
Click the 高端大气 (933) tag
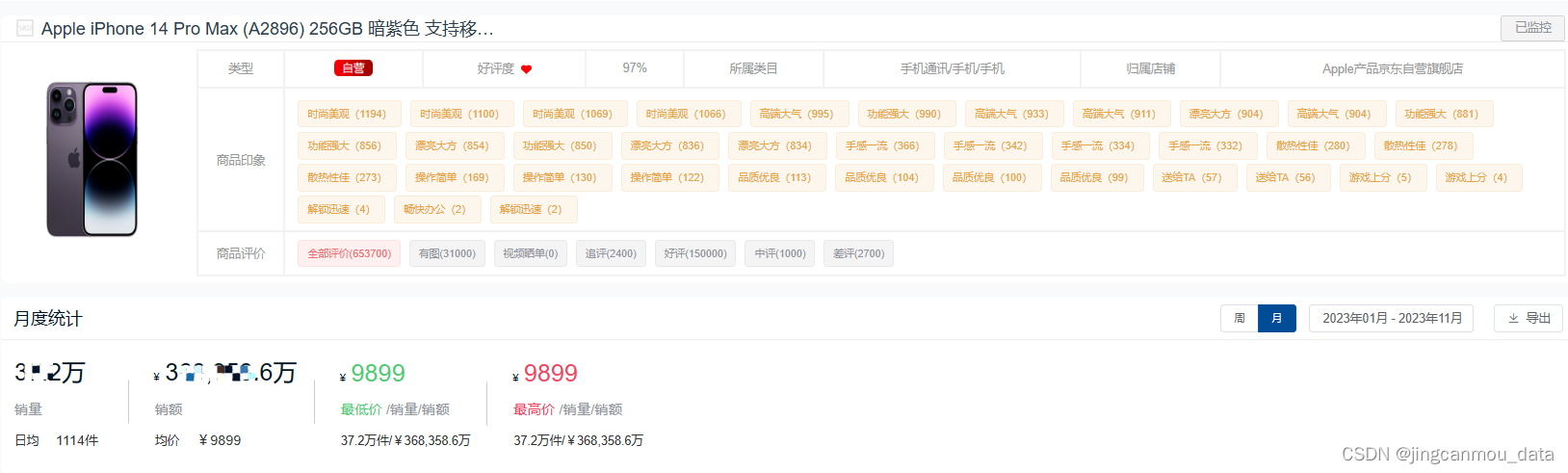[x=1014, y=114]
